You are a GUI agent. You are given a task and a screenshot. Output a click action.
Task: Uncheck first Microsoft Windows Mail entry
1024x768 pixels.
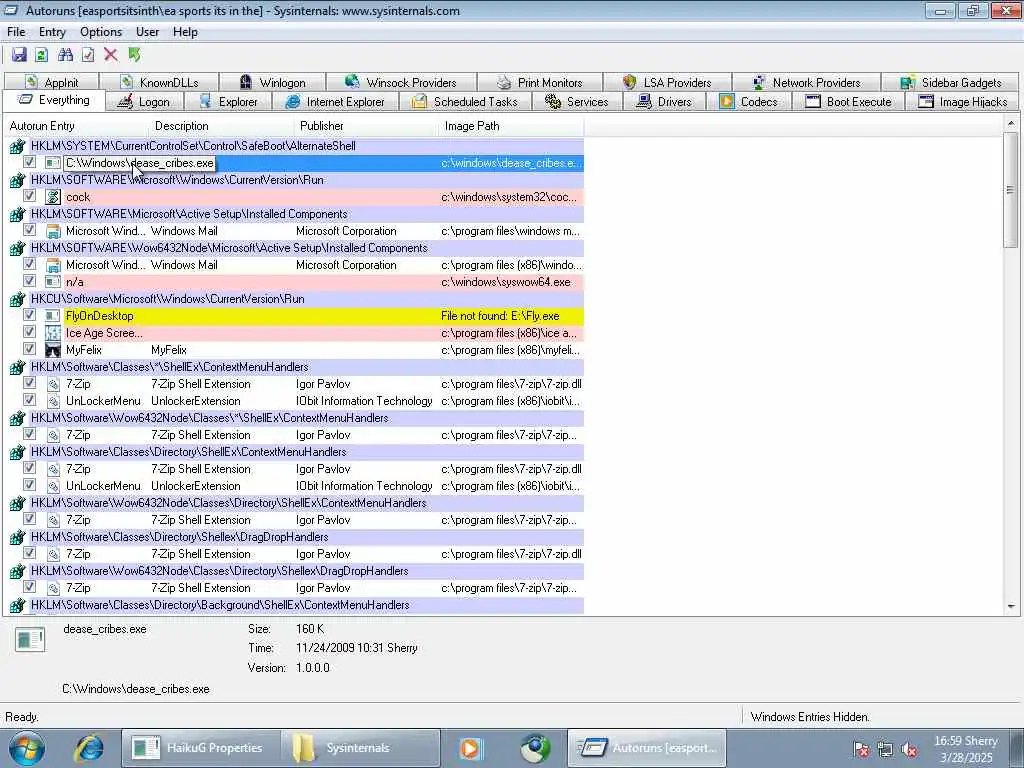pyautogui.click(x=29, y=230)
